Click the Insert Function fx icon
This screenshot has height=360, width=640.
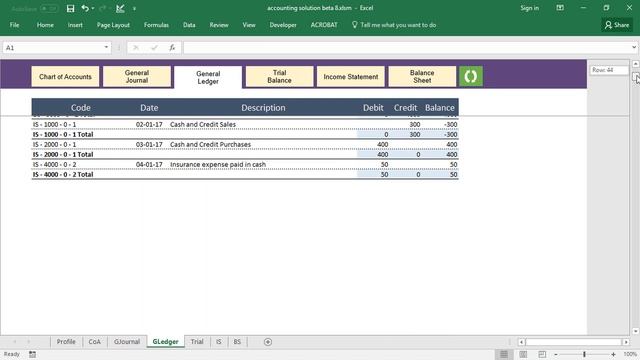click(172, 48)
